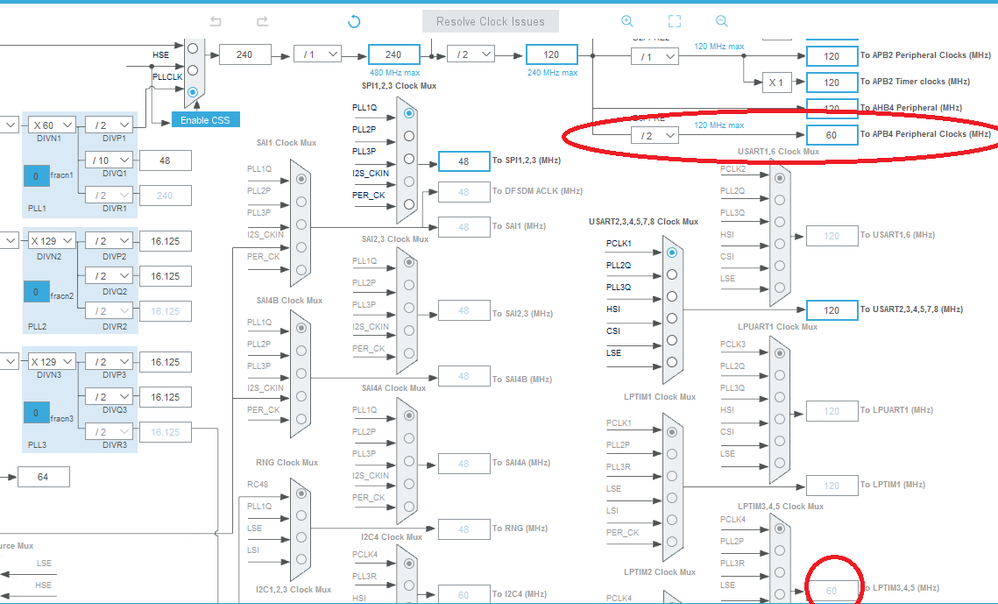The image size is (998, 604).
Task: Open the DIVQ1 divider dropdown
Action: (x=109, y=160)
